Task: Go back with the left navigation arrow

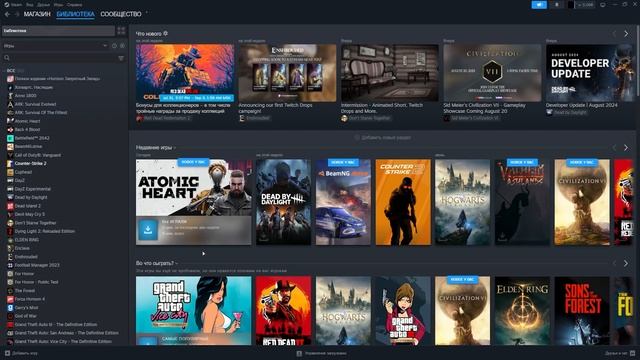Action: tap(7, 14)
